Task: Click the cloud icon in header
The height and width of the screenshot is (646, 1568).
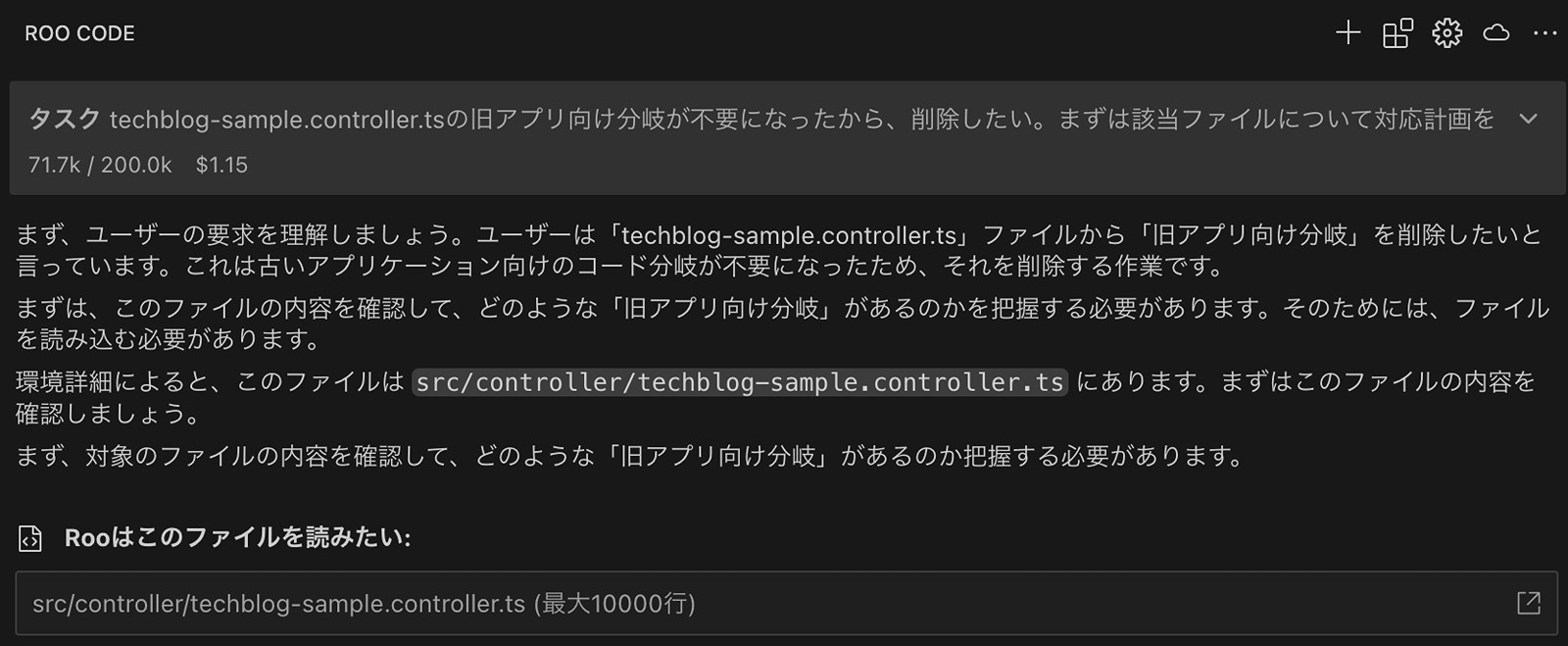Action: click(1495, 33)
